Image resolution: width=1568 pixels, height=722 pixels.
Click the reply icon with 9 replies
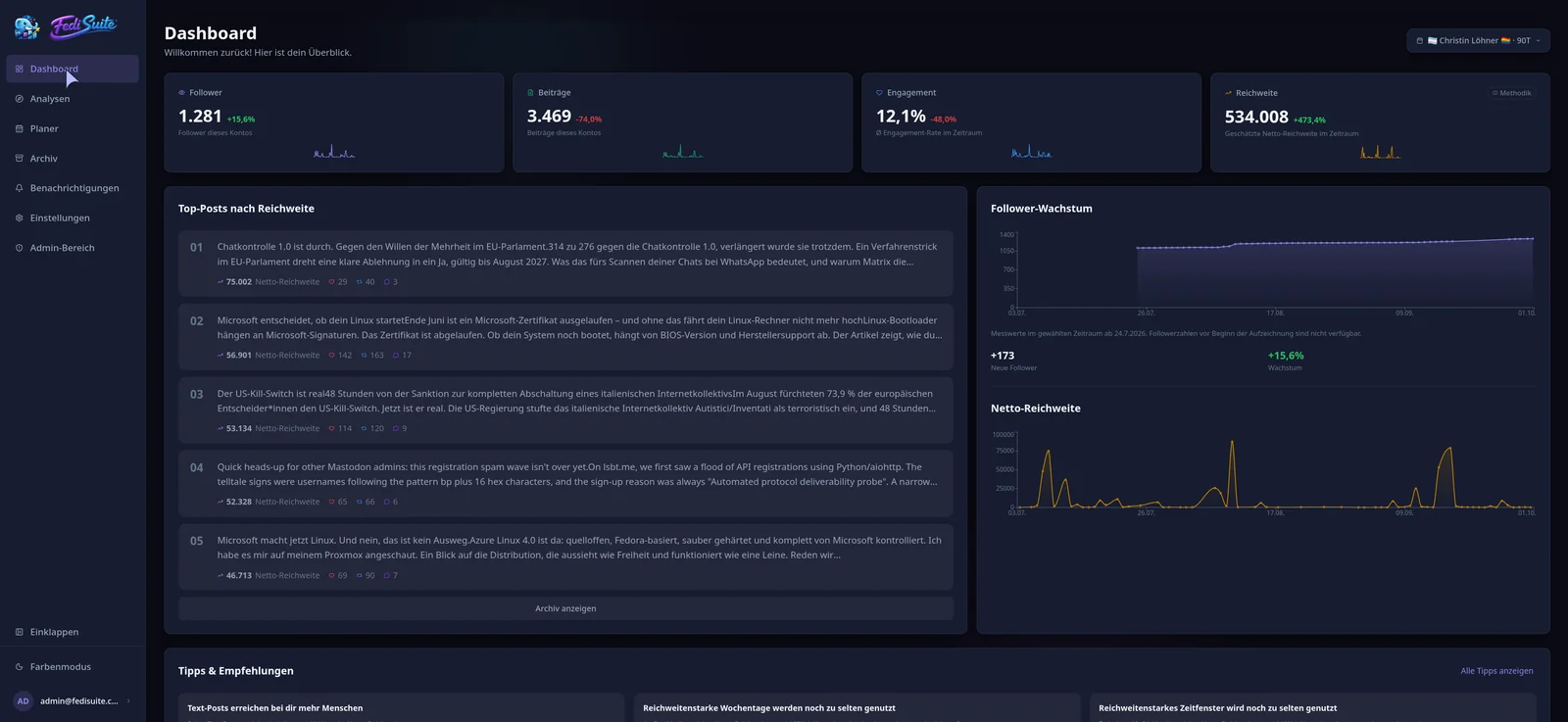click(x=396, y=429)
